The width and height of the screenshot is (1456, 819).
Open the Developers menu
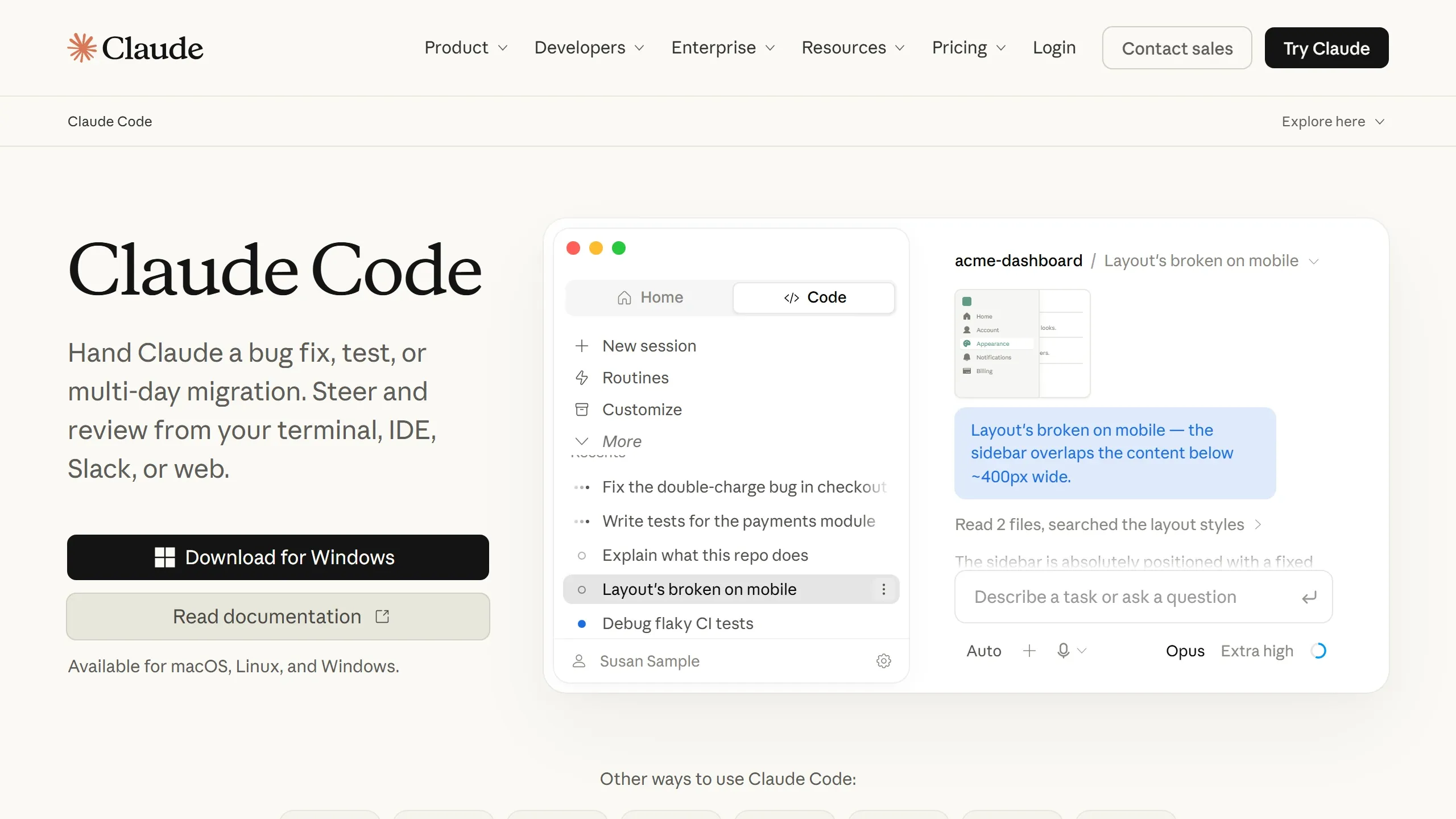click(589, 48)
